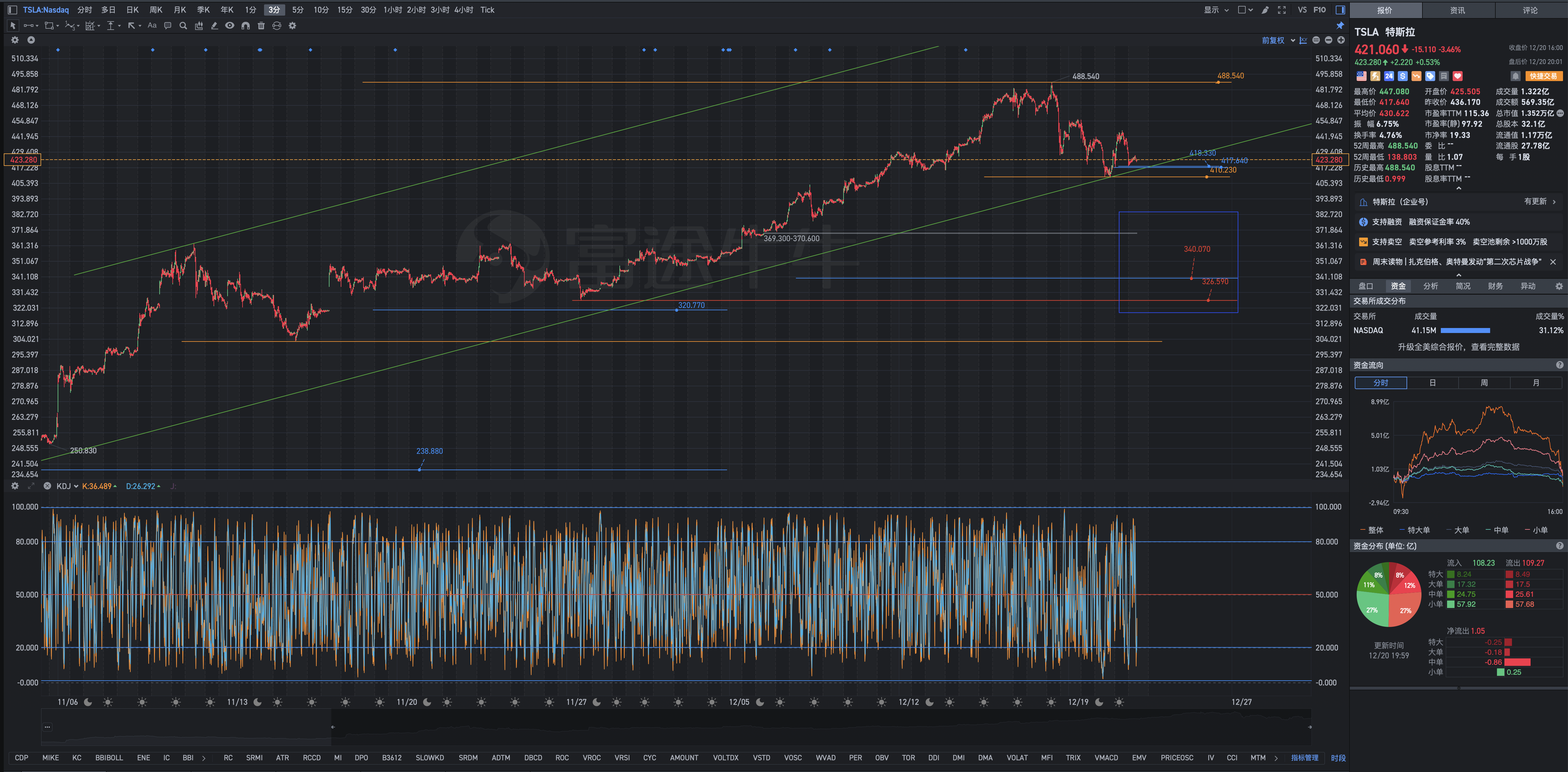Switch to 1小时 timeframe
The height and width of the screenshot is (772, 1568).
coord(392,10)
